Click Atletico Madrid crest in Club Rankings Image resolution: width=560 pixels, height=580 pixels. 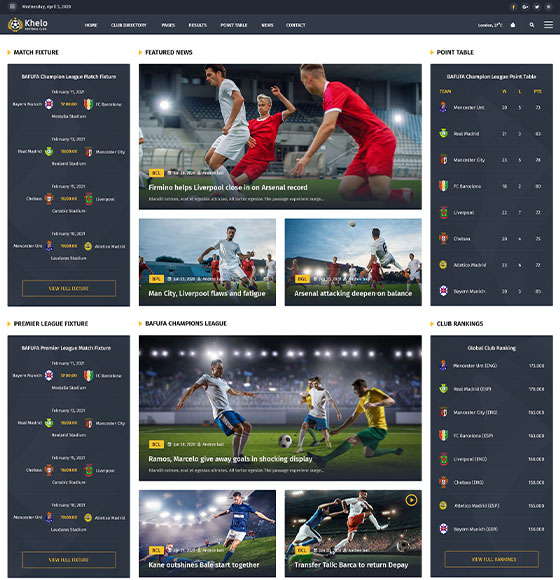click(x=443, y=506)
